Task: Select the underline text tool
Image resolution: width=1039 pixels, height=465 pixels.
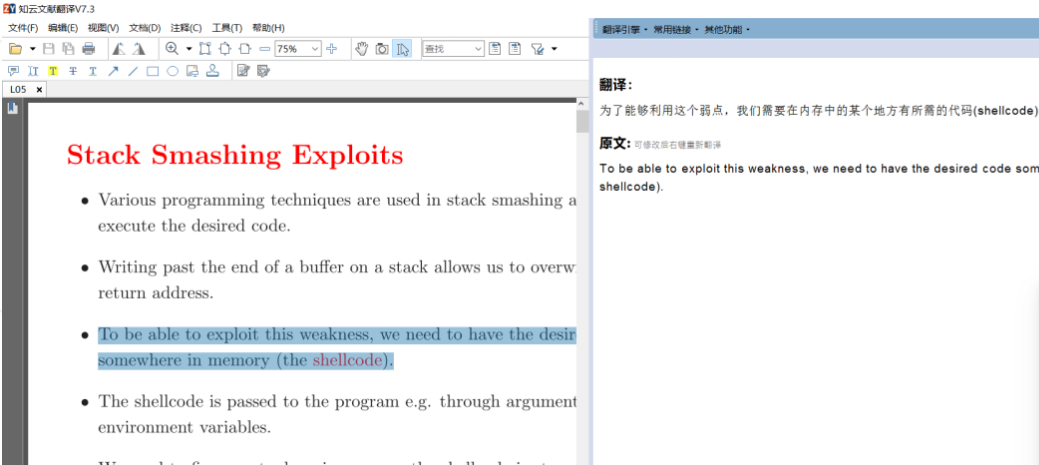Action: pos(93,71)
